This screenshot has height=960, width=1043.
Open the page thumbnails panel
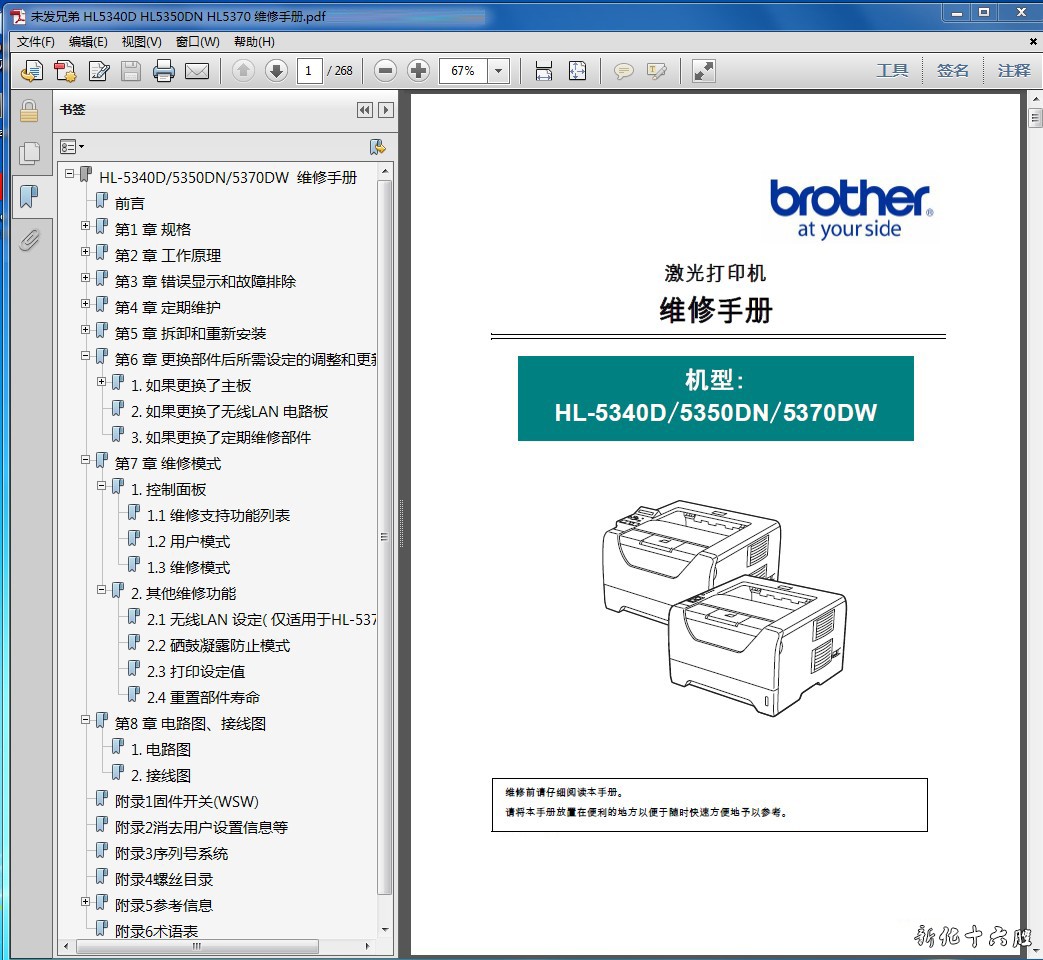point(29,153)
